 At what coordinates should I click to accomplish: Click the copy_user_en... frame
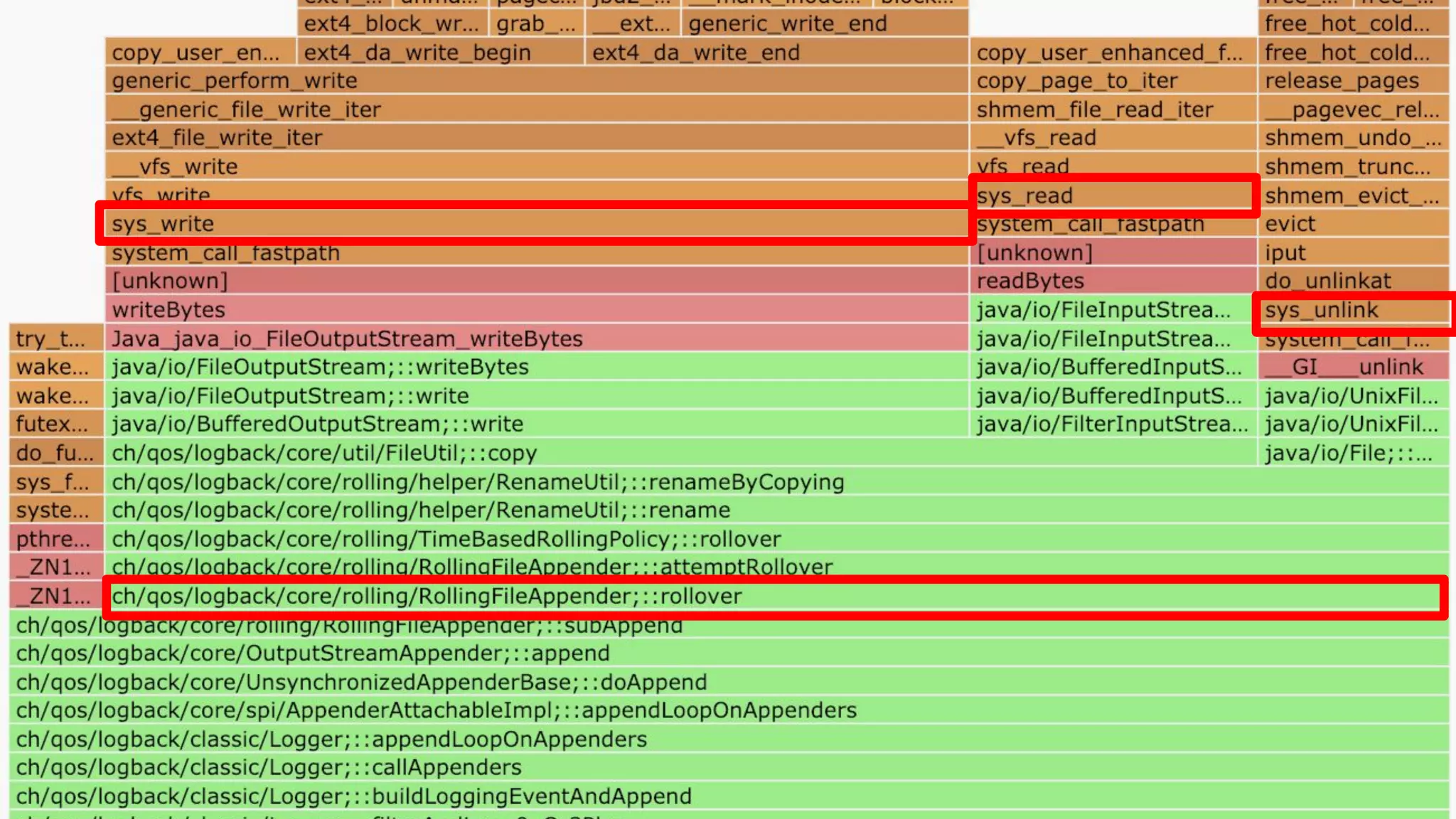click(x=200, y=52)
